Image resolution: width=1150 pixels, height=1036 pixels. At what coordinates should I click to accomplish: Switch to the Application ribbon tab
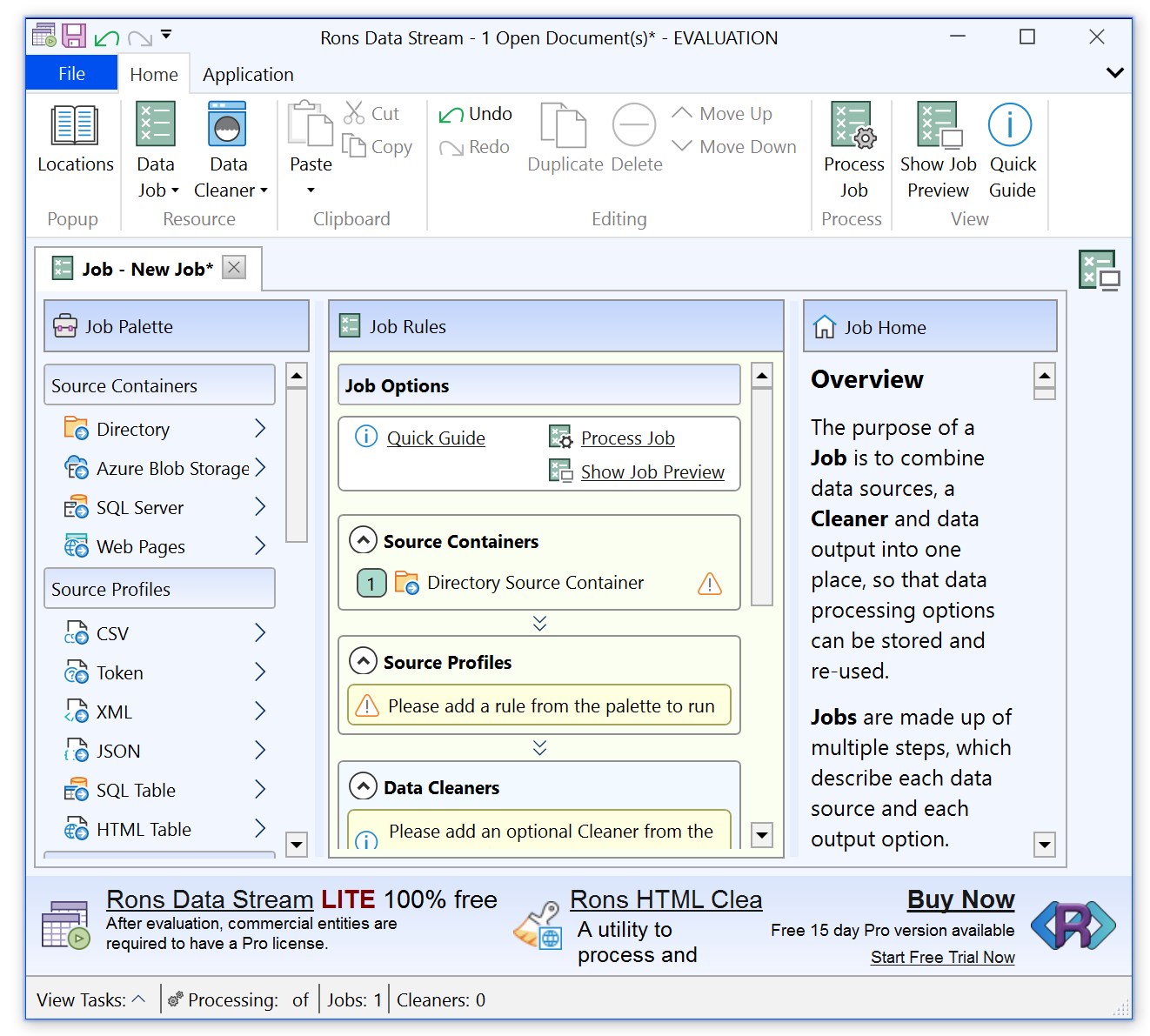click(x=248, y=74)
